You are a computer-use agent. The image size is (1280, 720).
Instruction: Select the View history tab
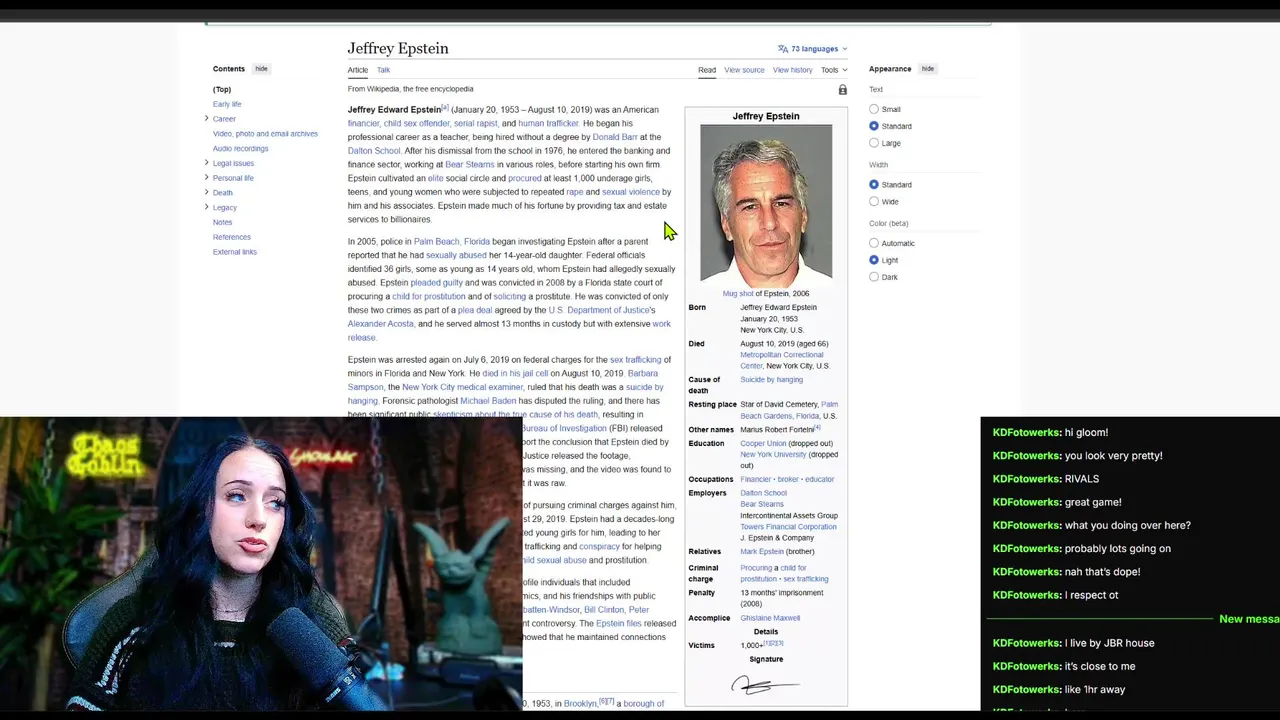point(792,70)
